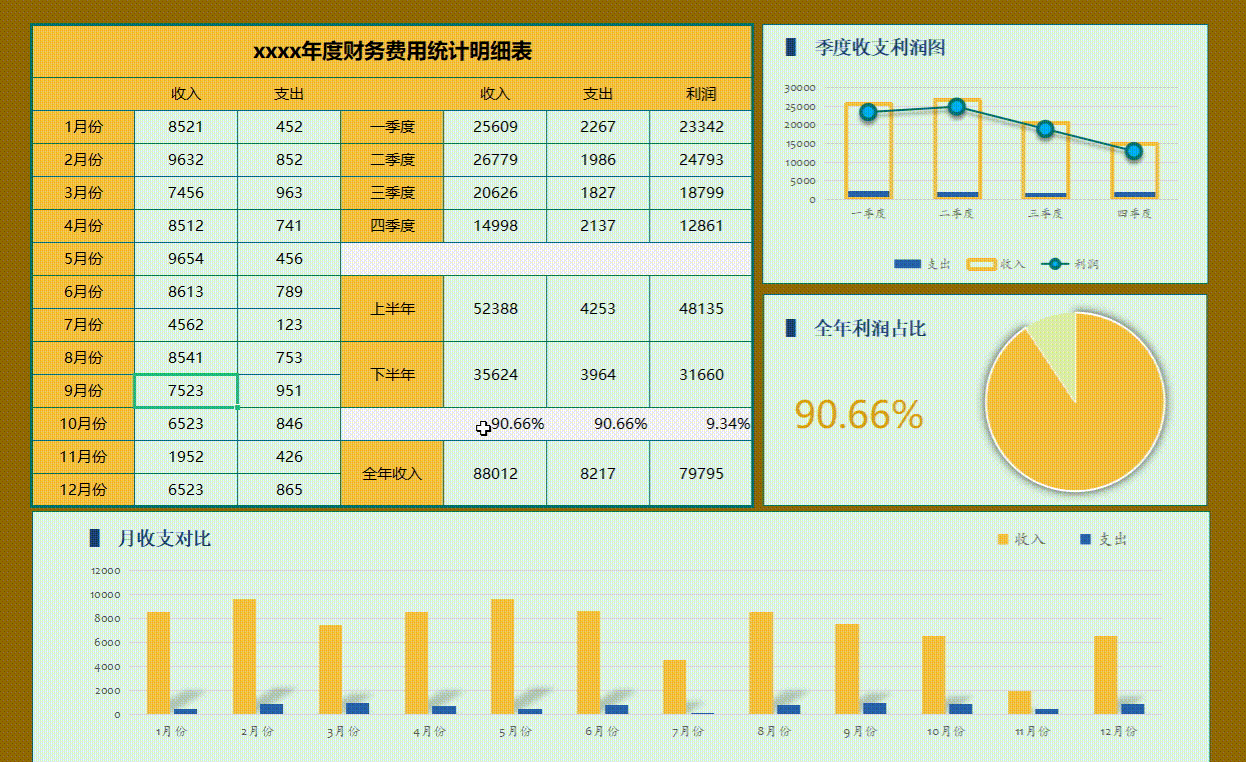
Task: Select the orange 11月份 income bar
Action: tap(1019, 703)
